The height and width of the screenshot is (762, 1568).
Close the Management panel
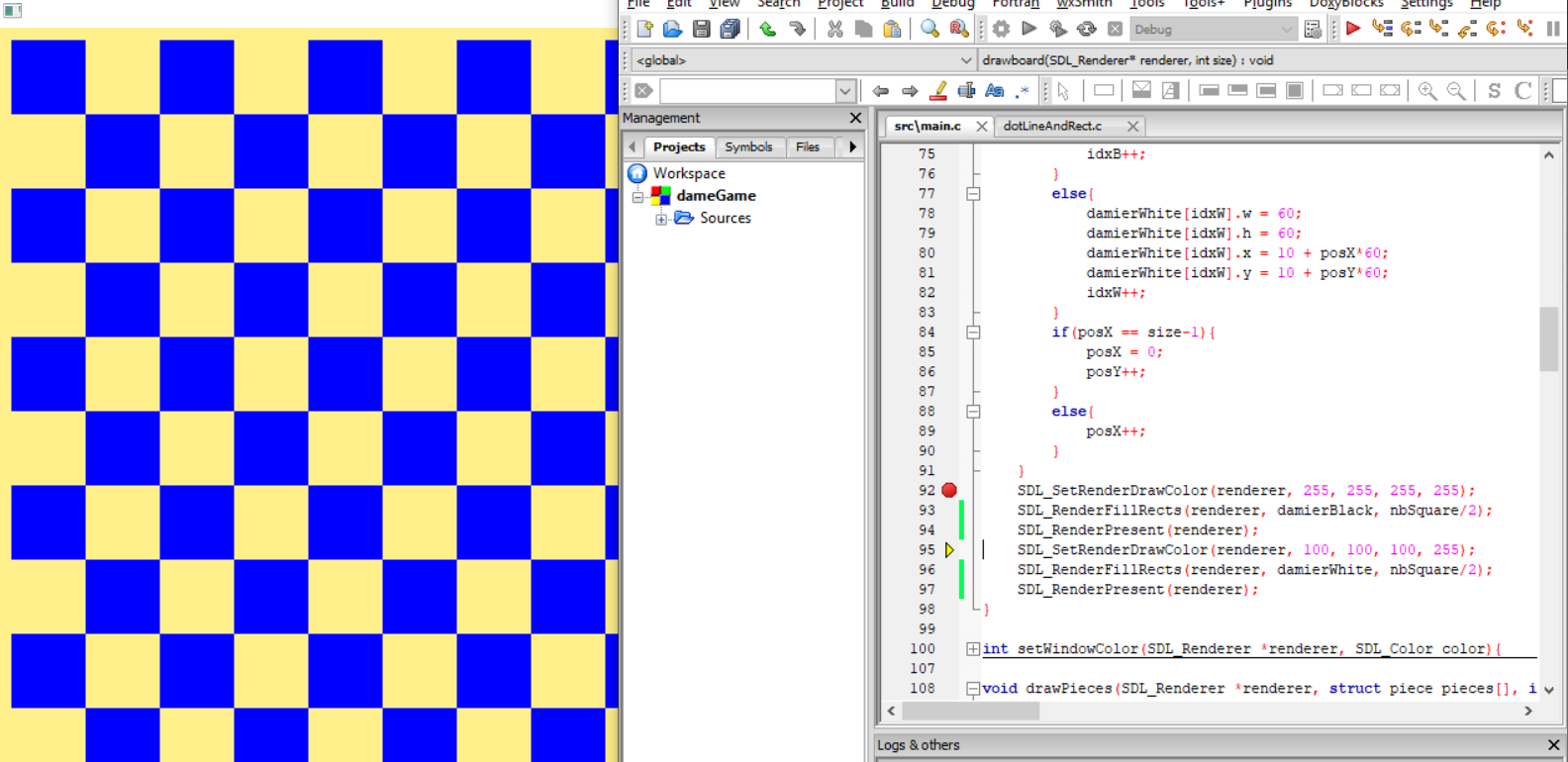855,118
